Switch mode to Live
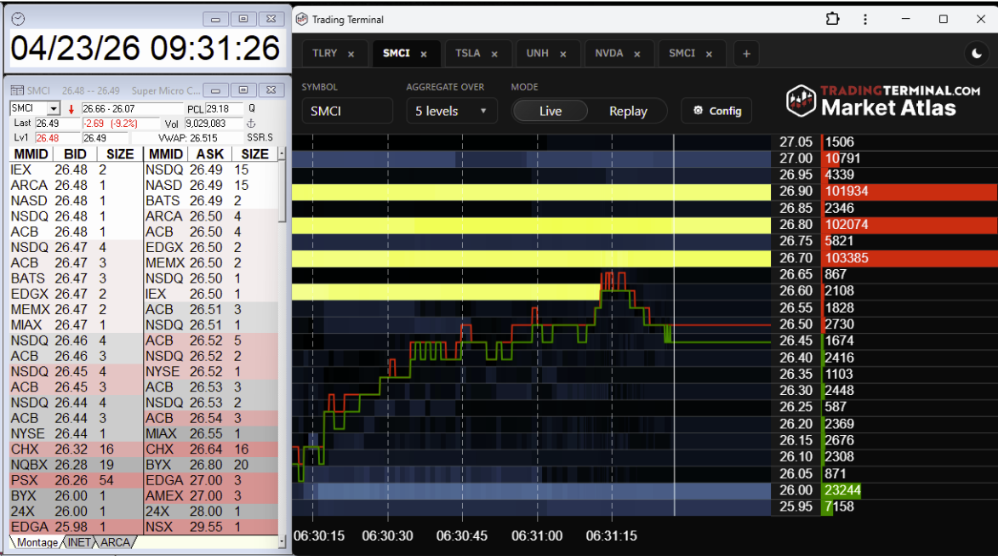Viewport: 998px width, 556px height. tap(550, 111)
